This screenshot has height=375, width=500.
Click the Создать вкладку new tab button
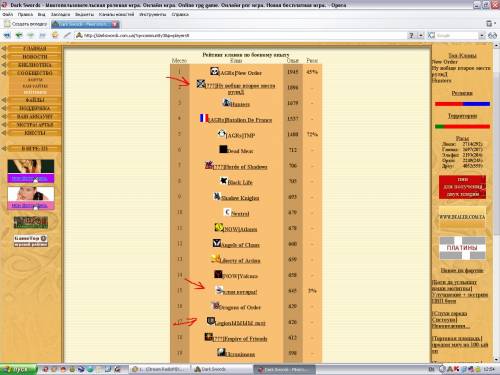point(26,24)
